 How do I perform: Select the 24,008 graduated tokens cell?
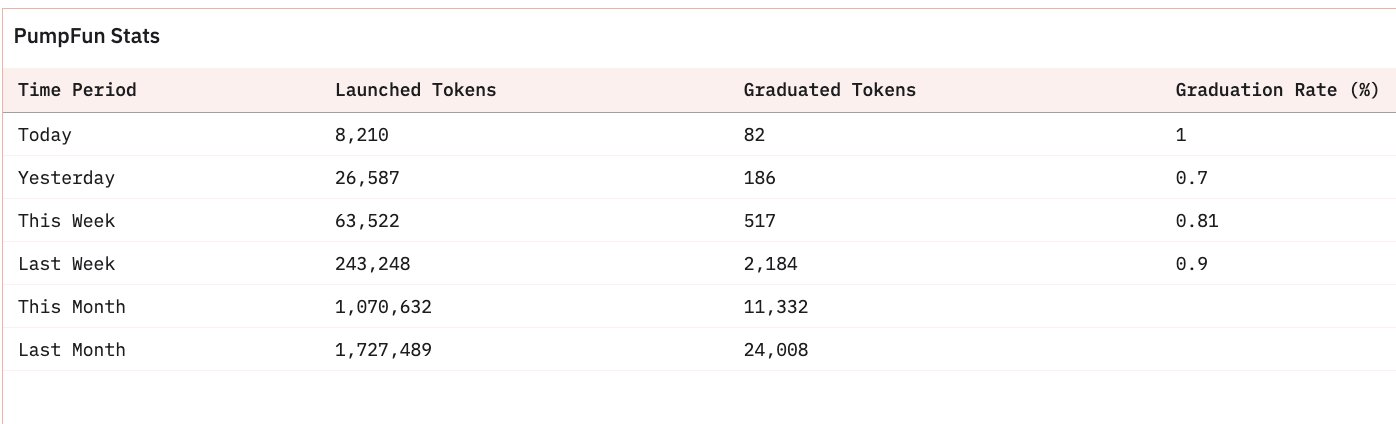point(776,350)
